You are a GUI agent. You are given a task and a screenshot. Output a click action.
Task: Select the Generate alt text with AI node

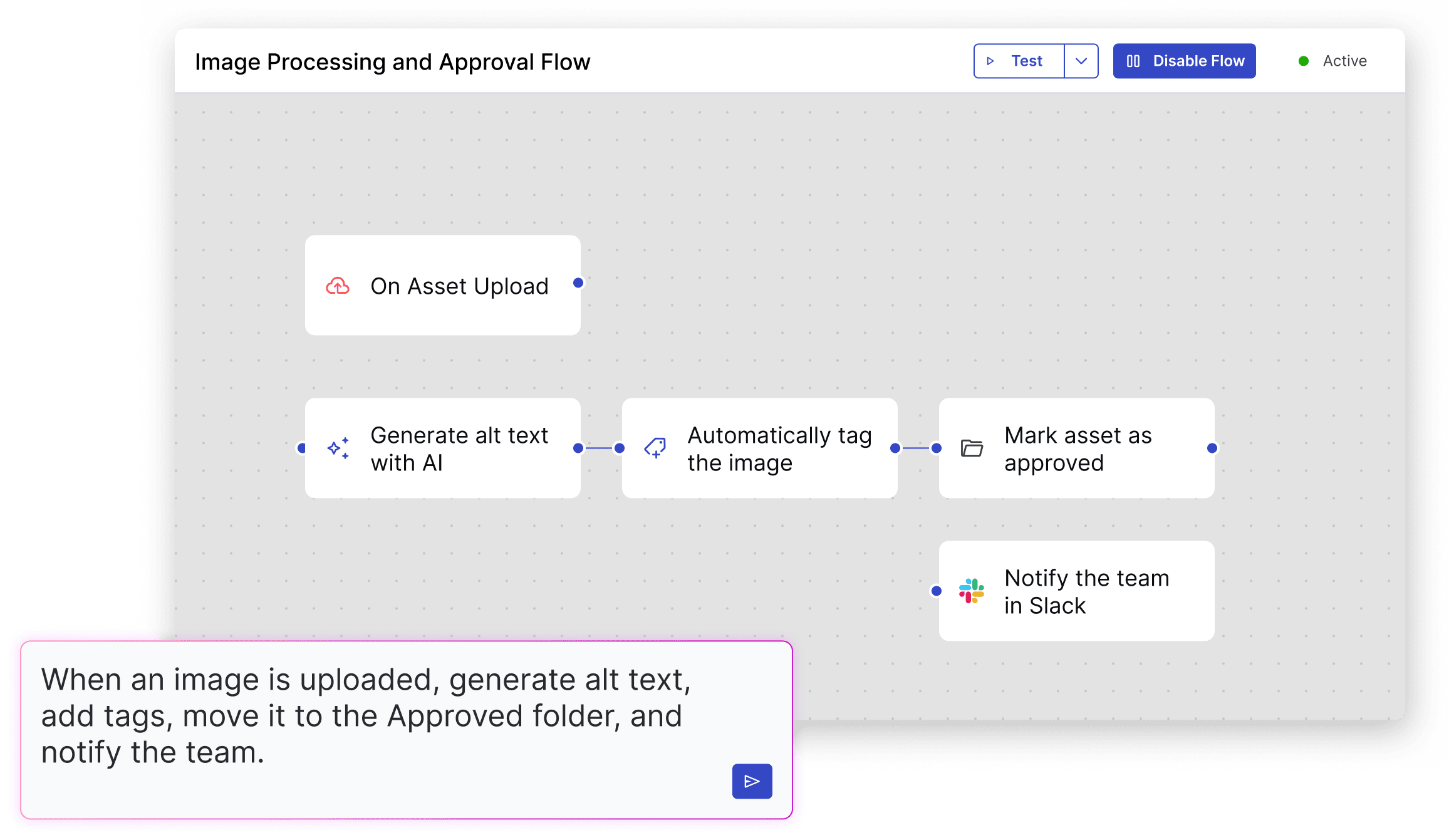[443, 449]
